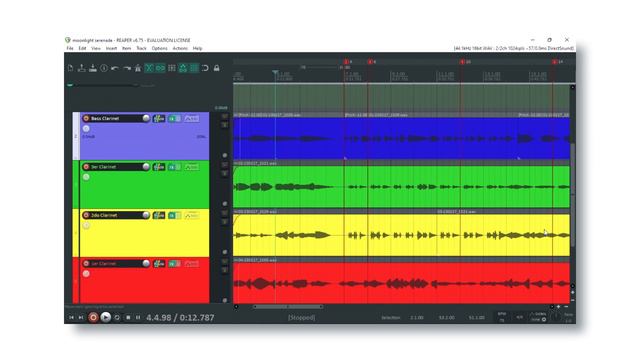Viewport: 640px width, 360px height.
Task: Select the second red marker in the ruler
Action: coord(370,62)
